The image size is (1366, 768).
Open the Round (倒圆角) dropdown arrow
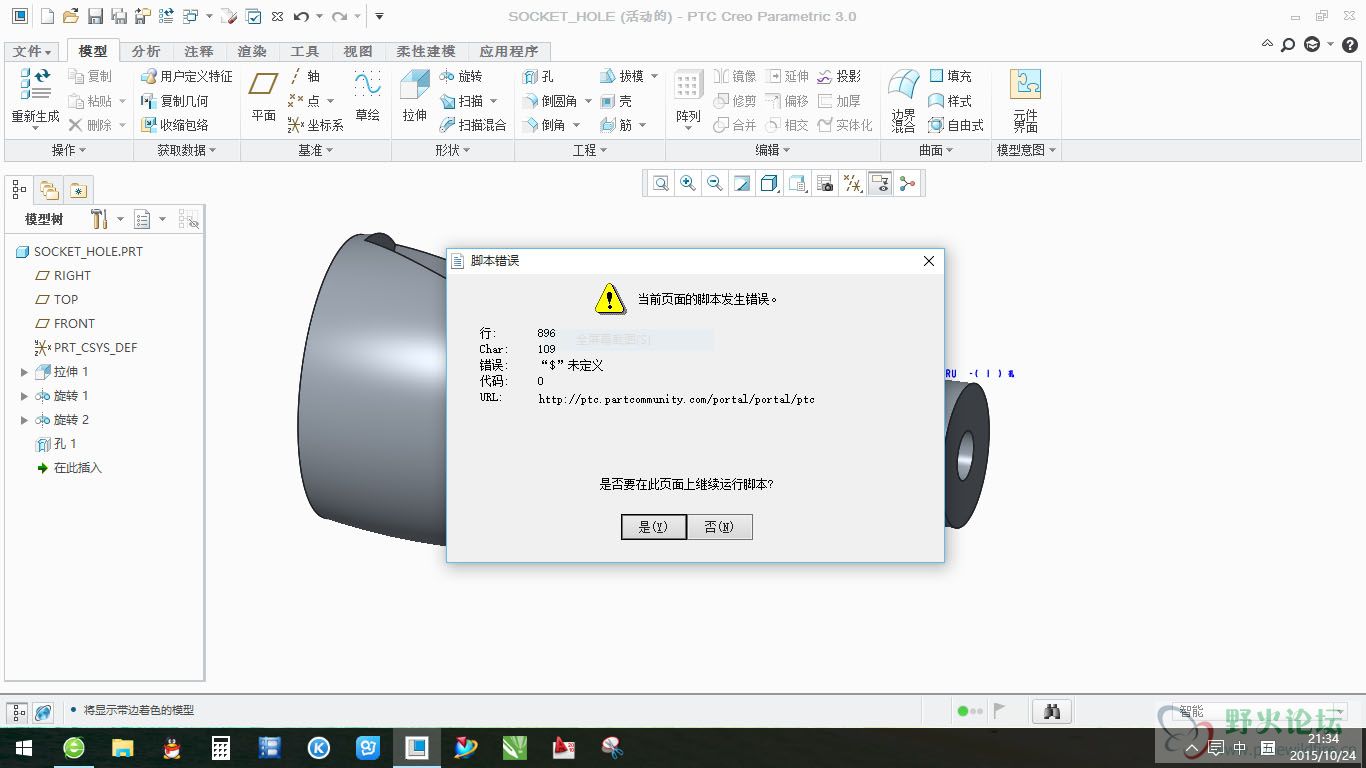pyautogui.click(x=588, y=101)
